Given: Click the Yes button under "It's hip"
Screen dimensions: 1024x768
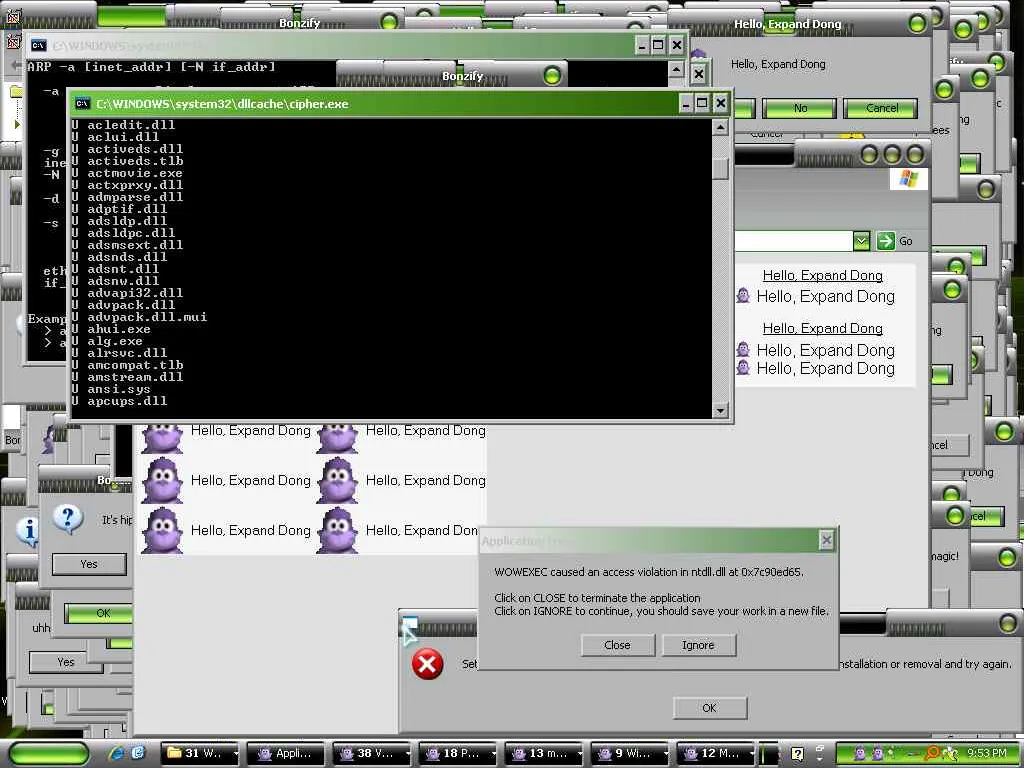Looking at the screenshot, I should click(x=89, y=564).
